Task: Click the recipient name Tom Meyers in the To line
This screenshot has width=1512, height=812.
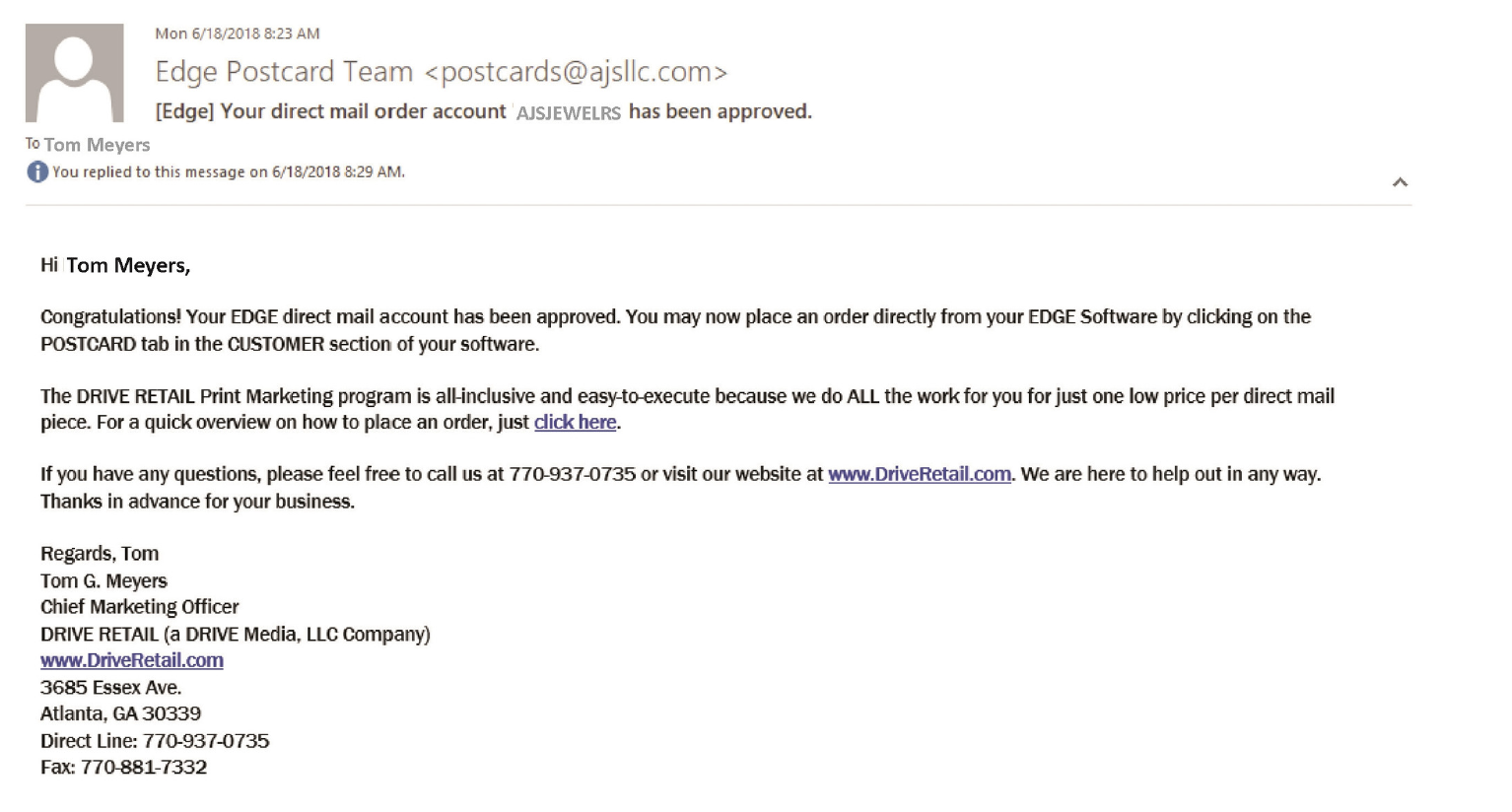Action: (x=97, y=145)
